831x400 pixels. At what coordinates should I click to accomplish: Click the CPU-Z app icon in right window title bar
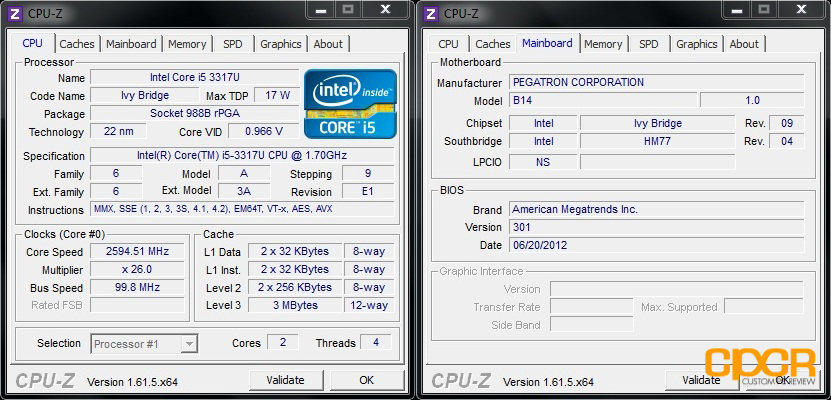click(x=431, y=13)
